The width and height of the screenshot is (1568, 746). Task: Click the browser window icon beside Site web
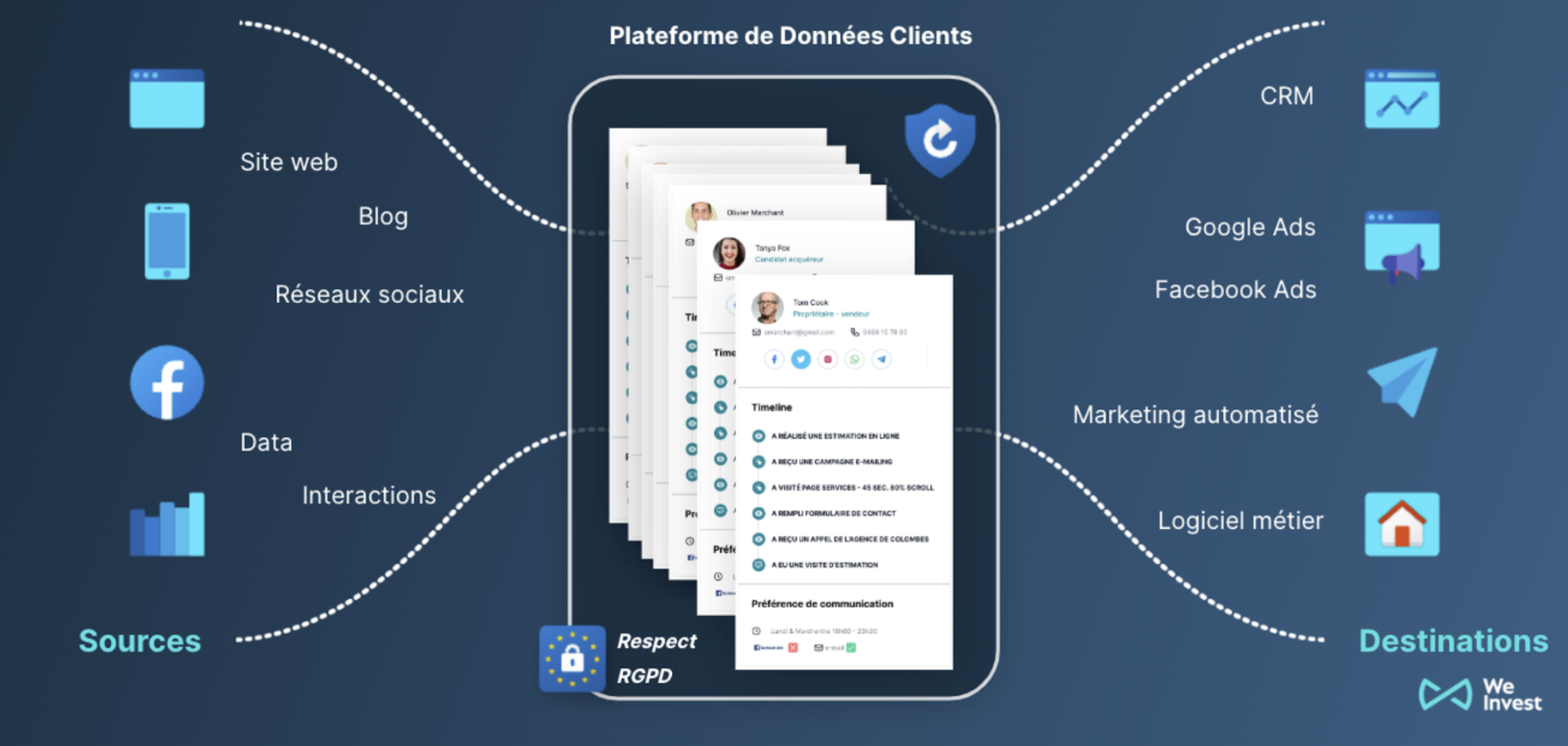click(167, 99)
